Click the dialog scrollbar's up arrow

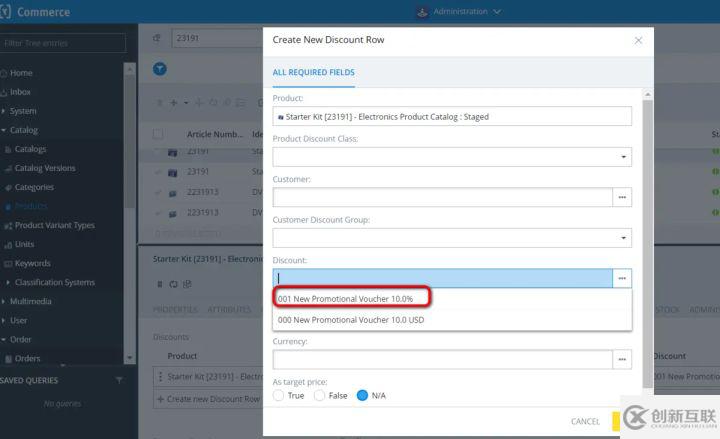[x=647, y=95]
